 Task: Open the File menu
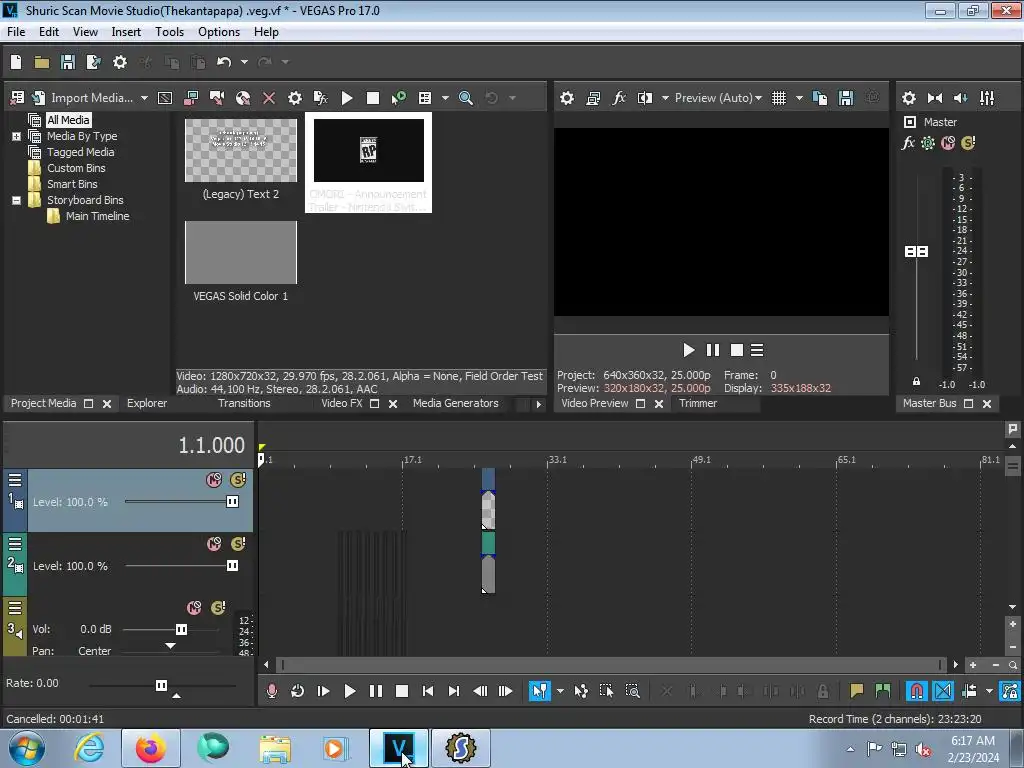point(16,32)
